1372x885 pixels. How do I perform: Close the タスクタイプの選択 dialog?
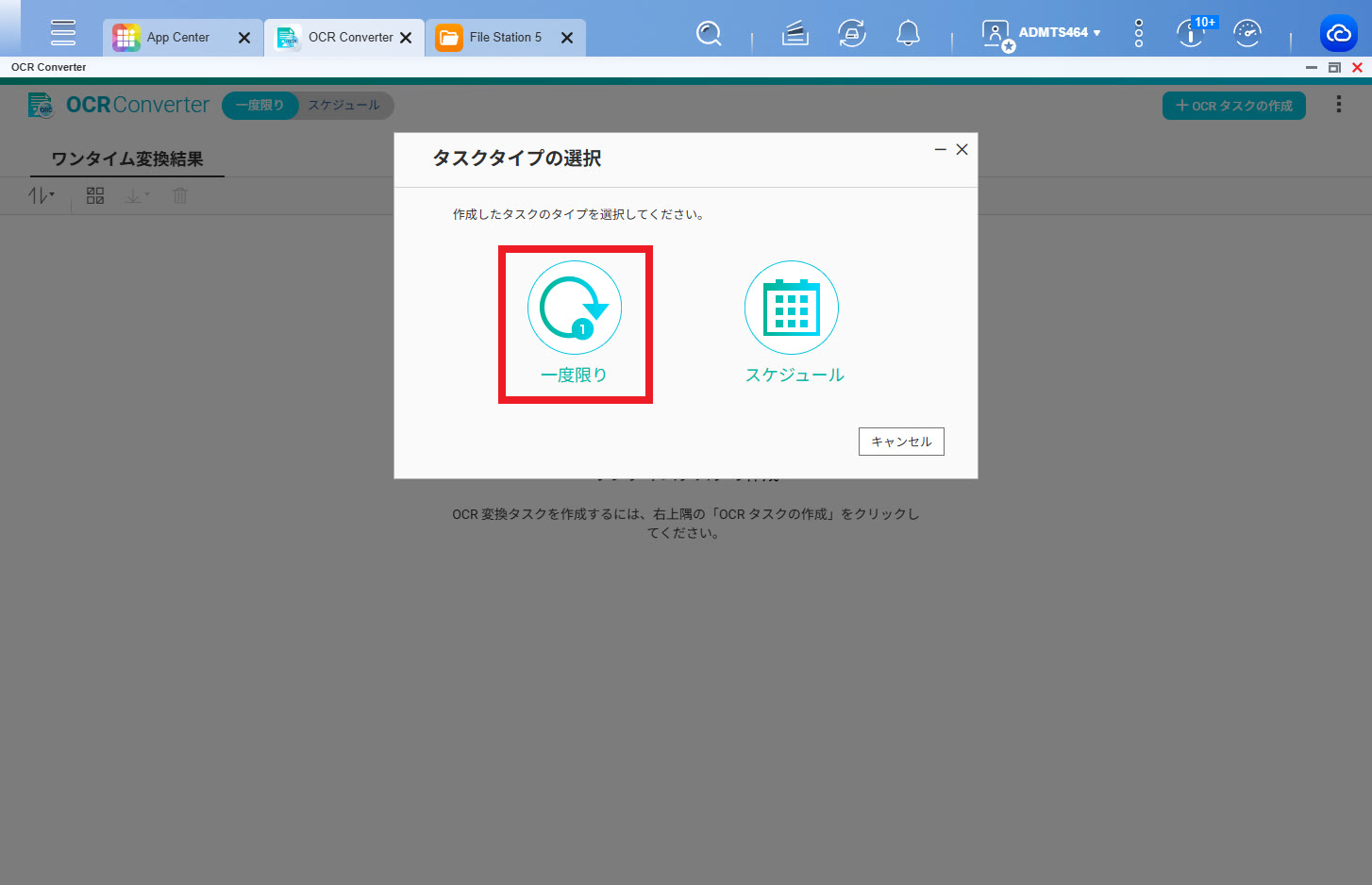(962, 149)
